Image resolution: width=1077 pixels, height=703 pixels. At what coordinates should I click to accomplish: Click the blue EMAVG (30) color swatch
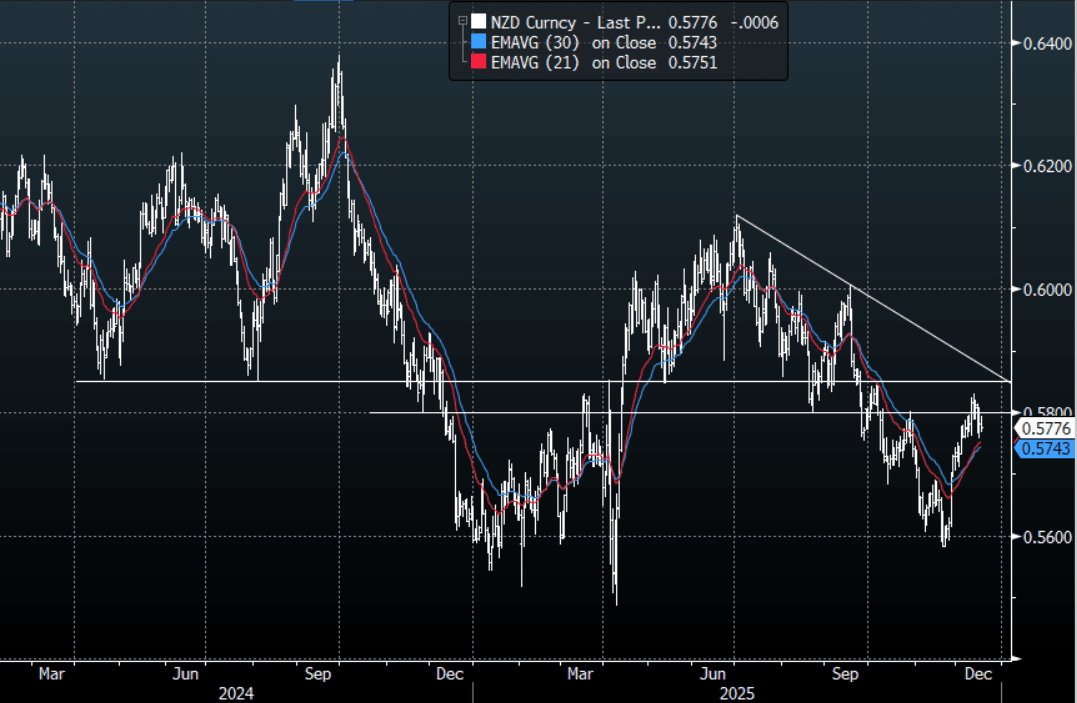tap(479, 42)
